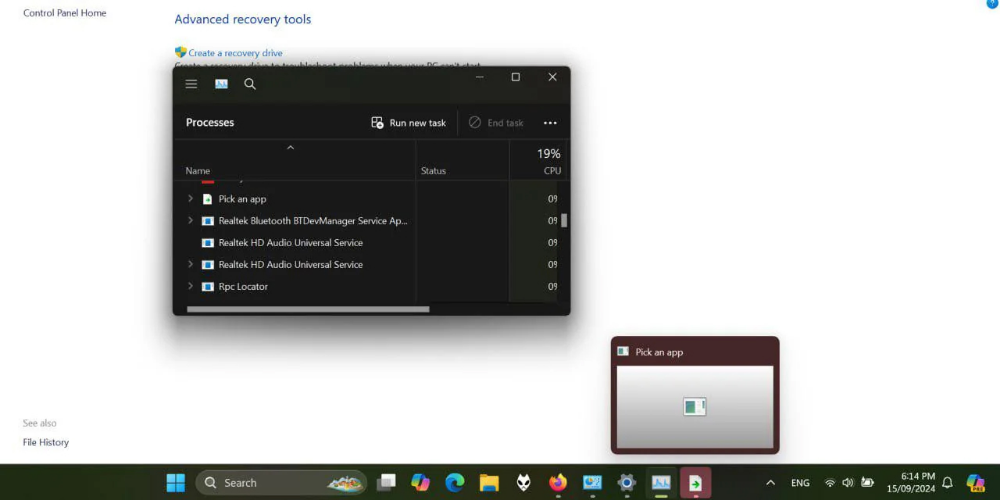Click the Rpc Locator process icon
Viewport: 1000px width, 500px height.
pos(207,286)
